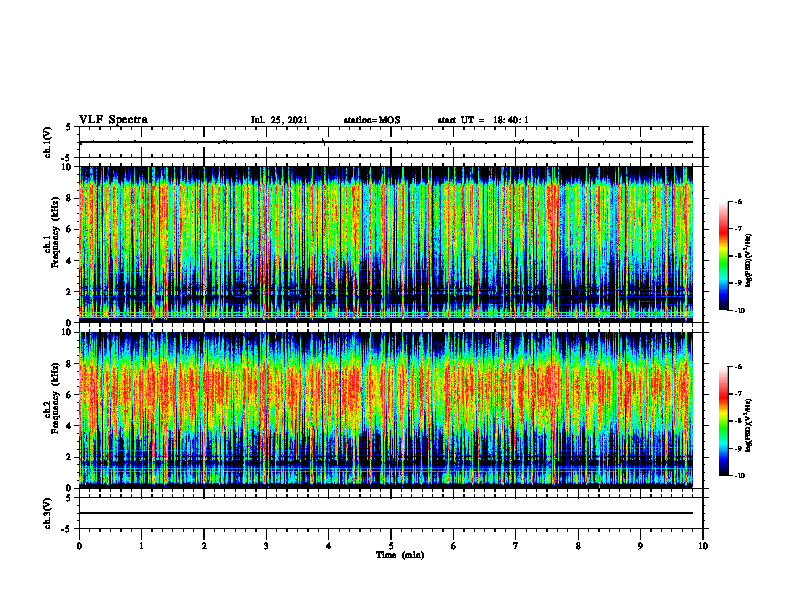This screenshot has height=612, width=792.
Task: Click the ch.2 'Frequency (kHz)' axis label
Action: click(x=55, y=398)
